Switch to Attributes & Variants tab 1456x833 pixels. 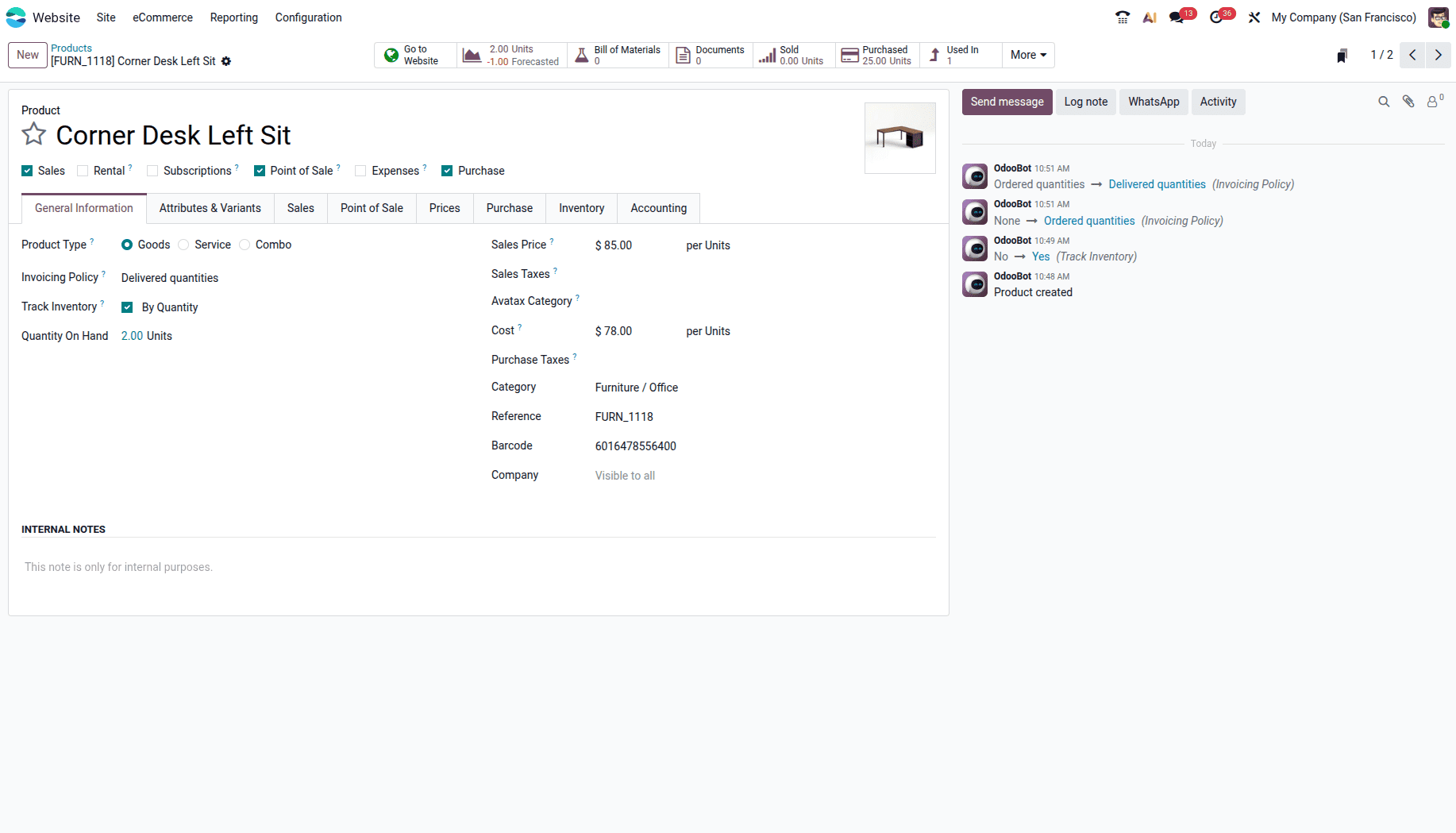(x=210, y=208)
